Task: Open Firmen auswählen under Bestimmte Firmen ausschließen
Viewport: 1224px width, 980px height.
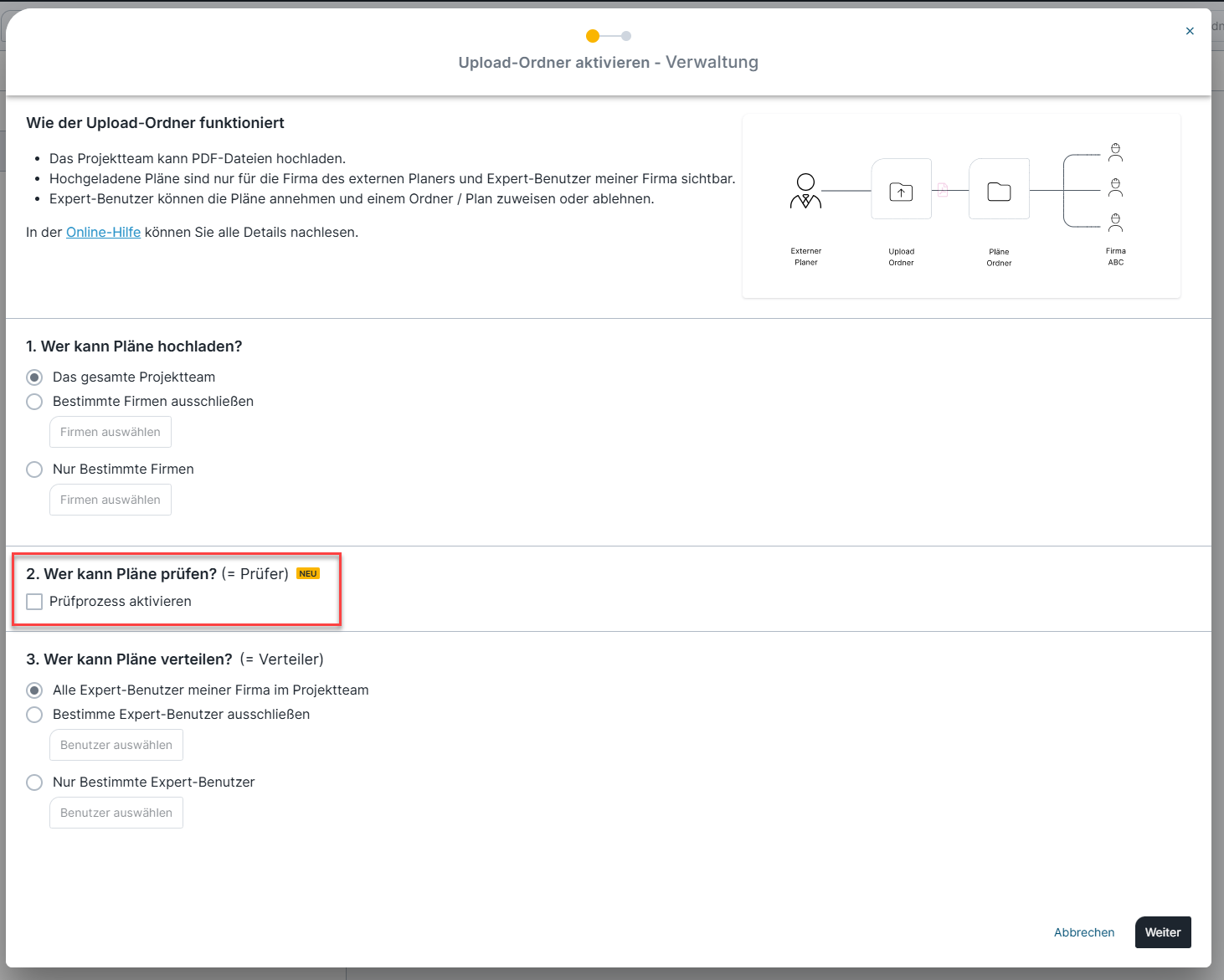Action: 111,432
